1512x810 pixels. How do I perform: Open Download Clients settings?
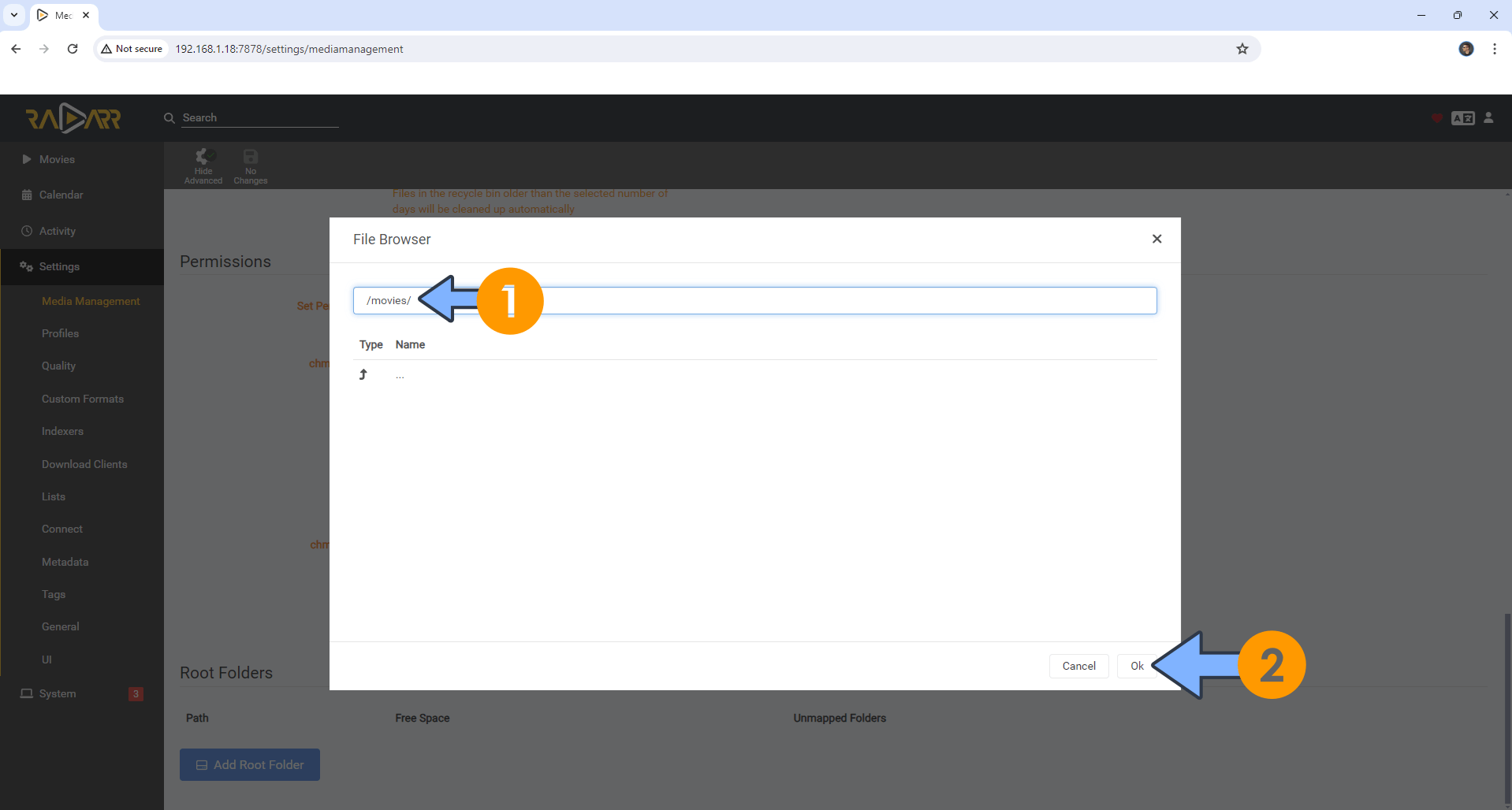84,464
